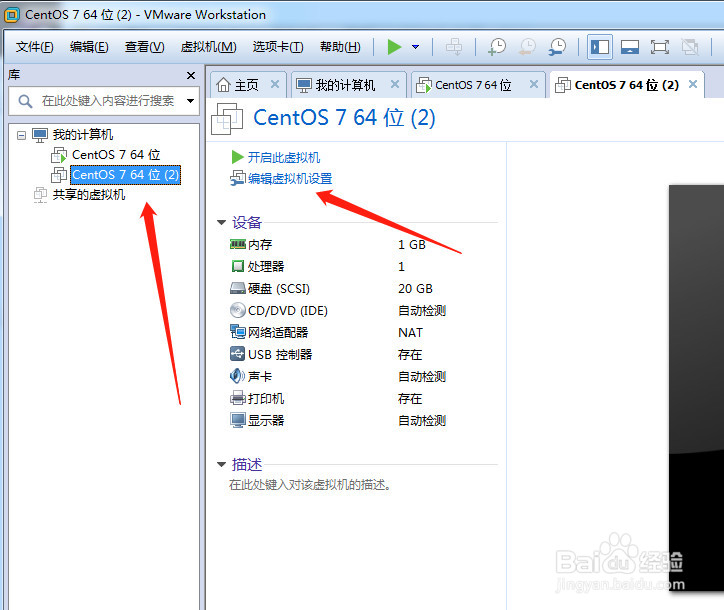Screen dimensions: 724x610
Task: Click the VM preview thumbnail screen
Action: coord(696,388)
